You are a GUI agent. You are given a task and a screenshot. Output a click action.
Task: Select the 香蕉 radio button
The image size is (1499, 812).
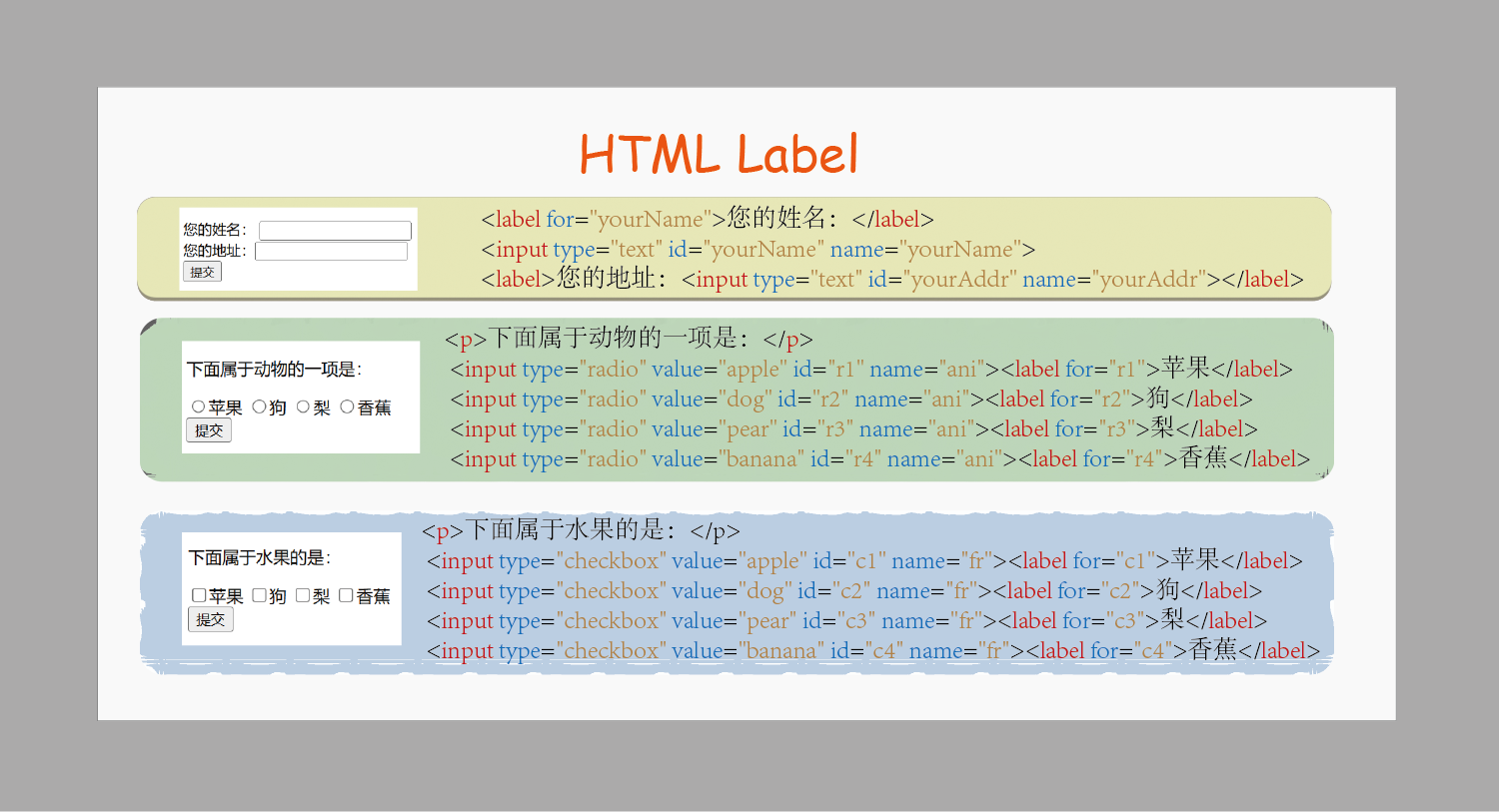[x=347, y=406]
